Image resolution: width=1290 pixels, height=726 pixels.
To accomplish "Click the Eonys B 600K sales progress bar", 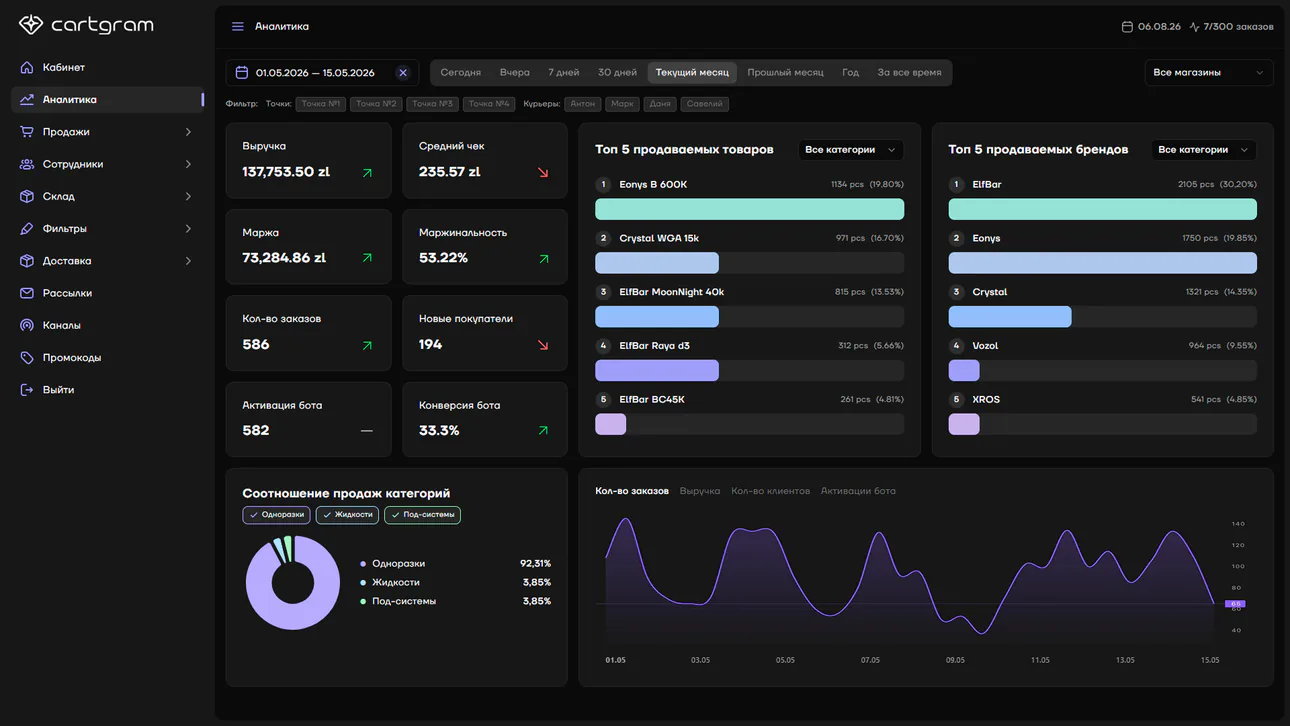I will click(750, 209).
